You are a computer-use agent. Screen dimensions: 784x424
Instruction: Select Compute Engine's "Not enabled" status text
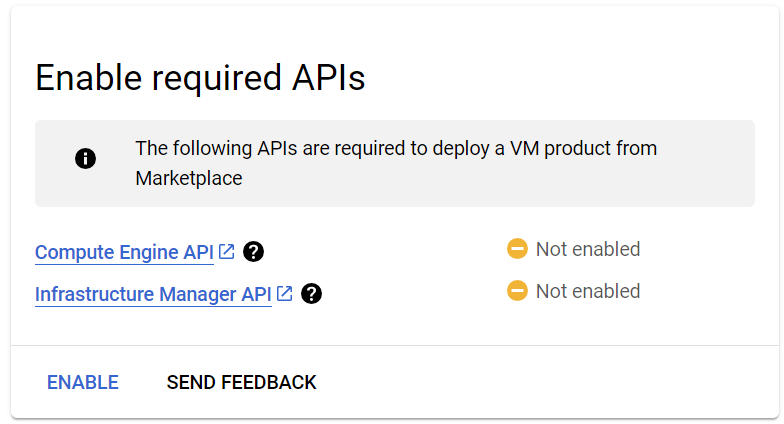point(588,249)
